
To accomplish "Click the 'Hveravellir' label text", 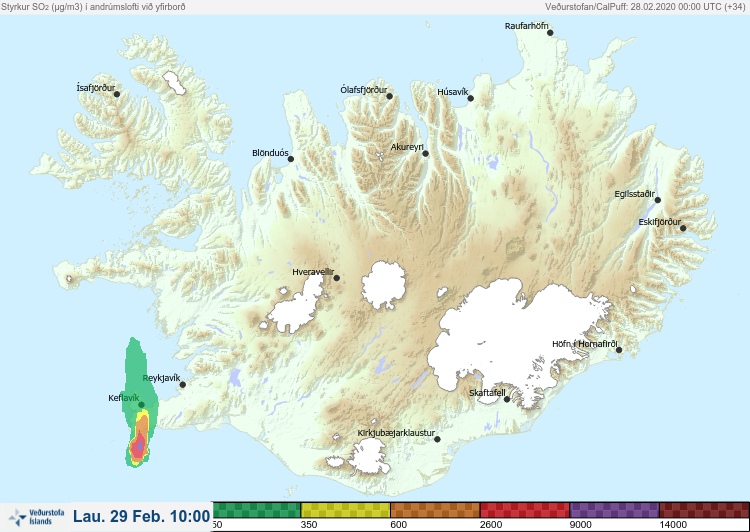I will coord(313,272).
